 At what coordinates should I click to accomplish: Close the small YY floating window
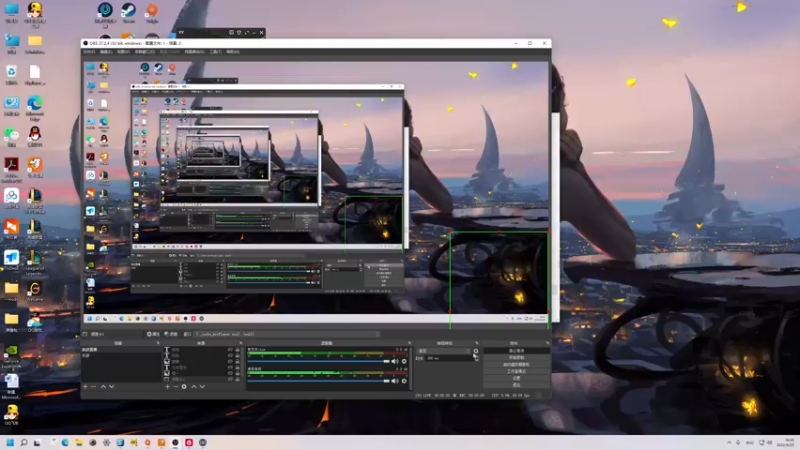pos(261,33)
